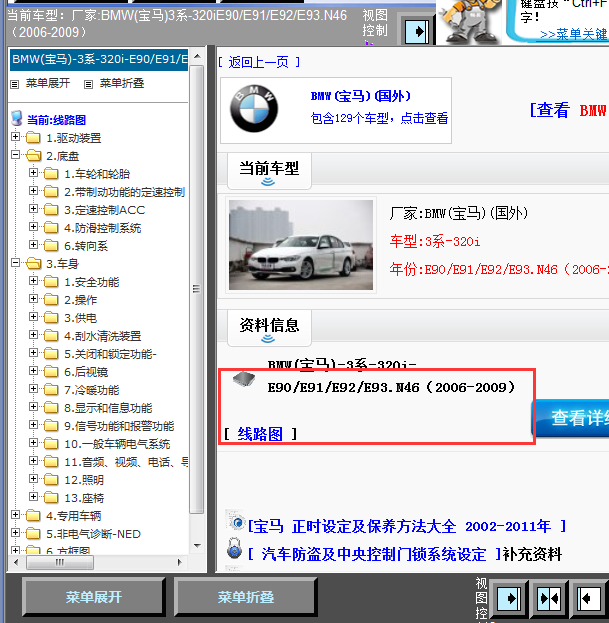Select 5.关闭和锁定功能- tree item
The width and height of the screenshot is (609, 623).
110,354
